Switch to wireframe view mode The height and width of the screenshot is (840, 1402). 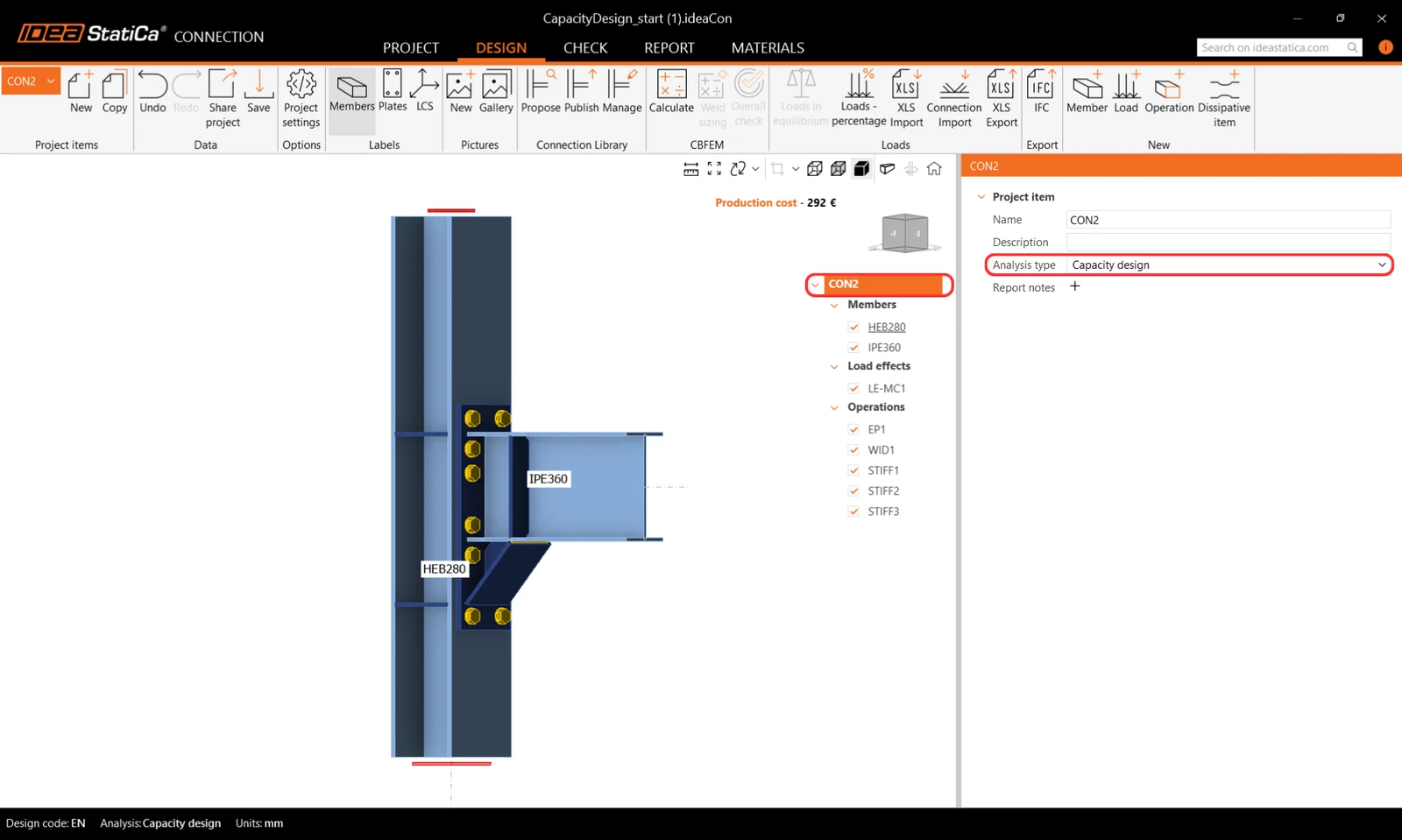click(x=815, y=169)
